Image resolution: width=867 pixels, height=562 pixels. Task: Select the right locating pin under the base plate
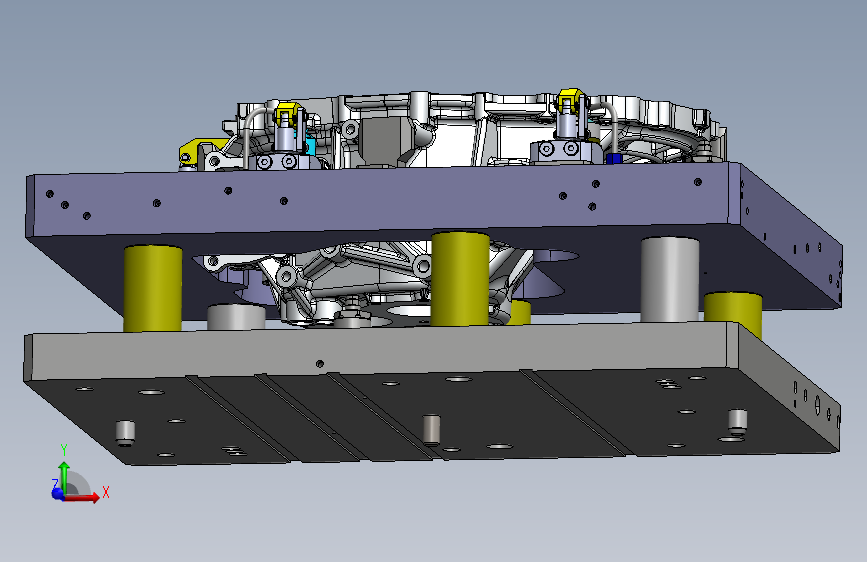(738, 421)
